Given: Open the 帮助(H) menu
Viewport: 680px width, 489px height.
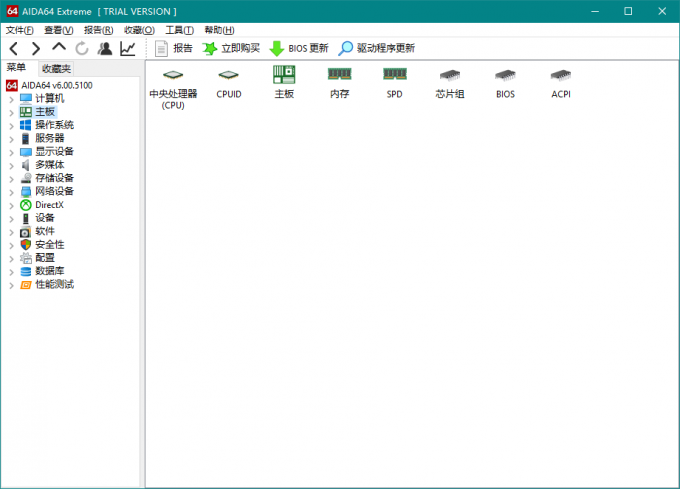Looking at the screenshot, I should [219, 30].
